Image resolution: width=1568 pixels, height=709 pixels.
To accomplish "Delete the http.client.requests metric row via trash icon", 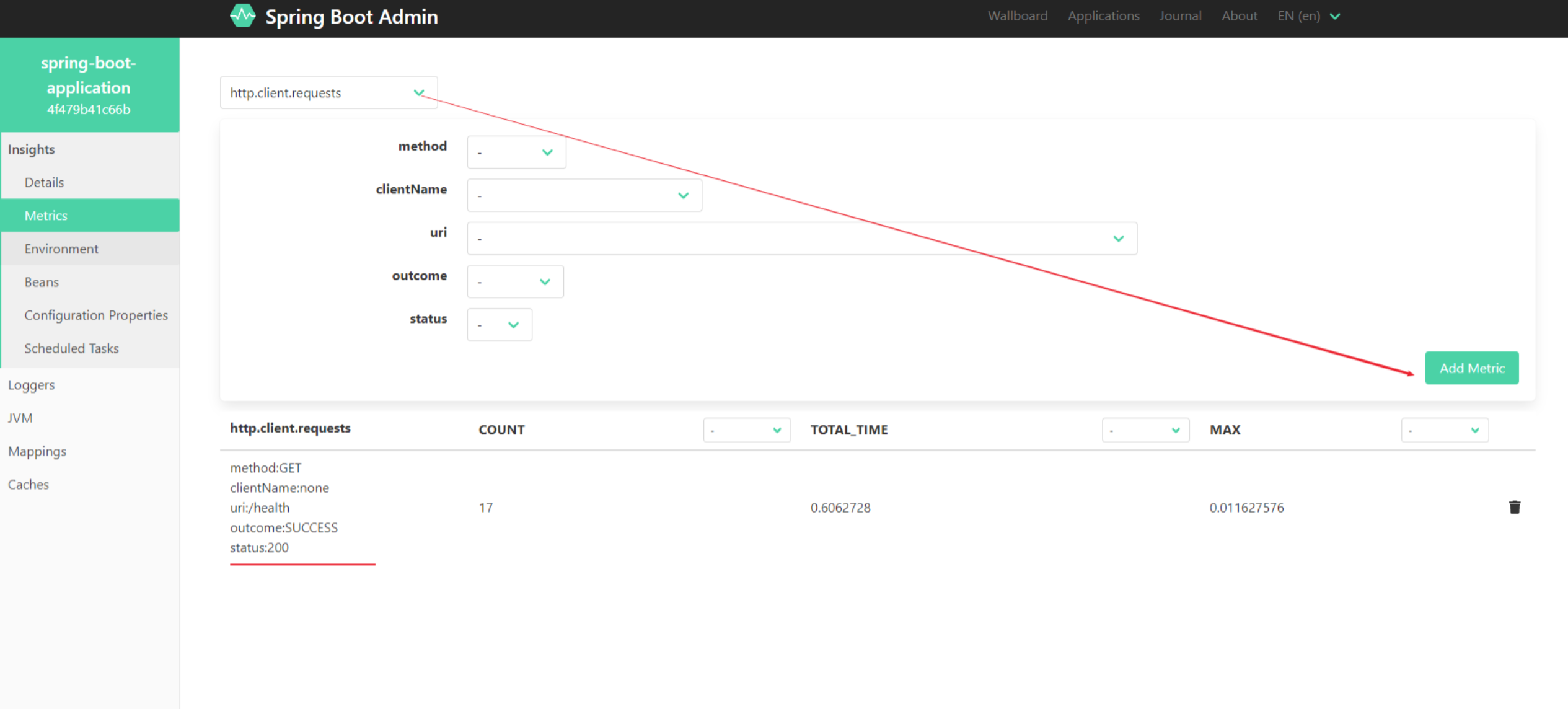I will [x=1514, y=507].
